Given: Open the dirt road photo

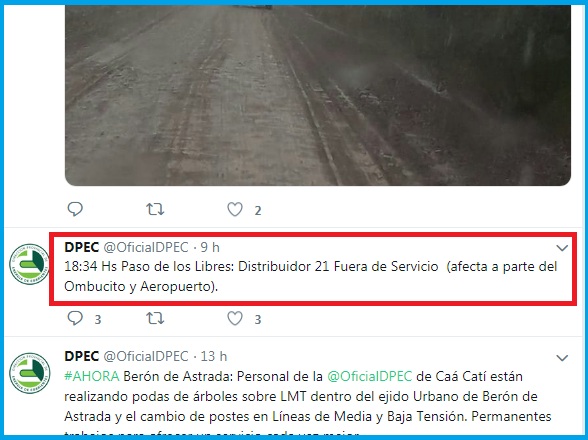Looking at the screenshot, I should tap(318, 95).
